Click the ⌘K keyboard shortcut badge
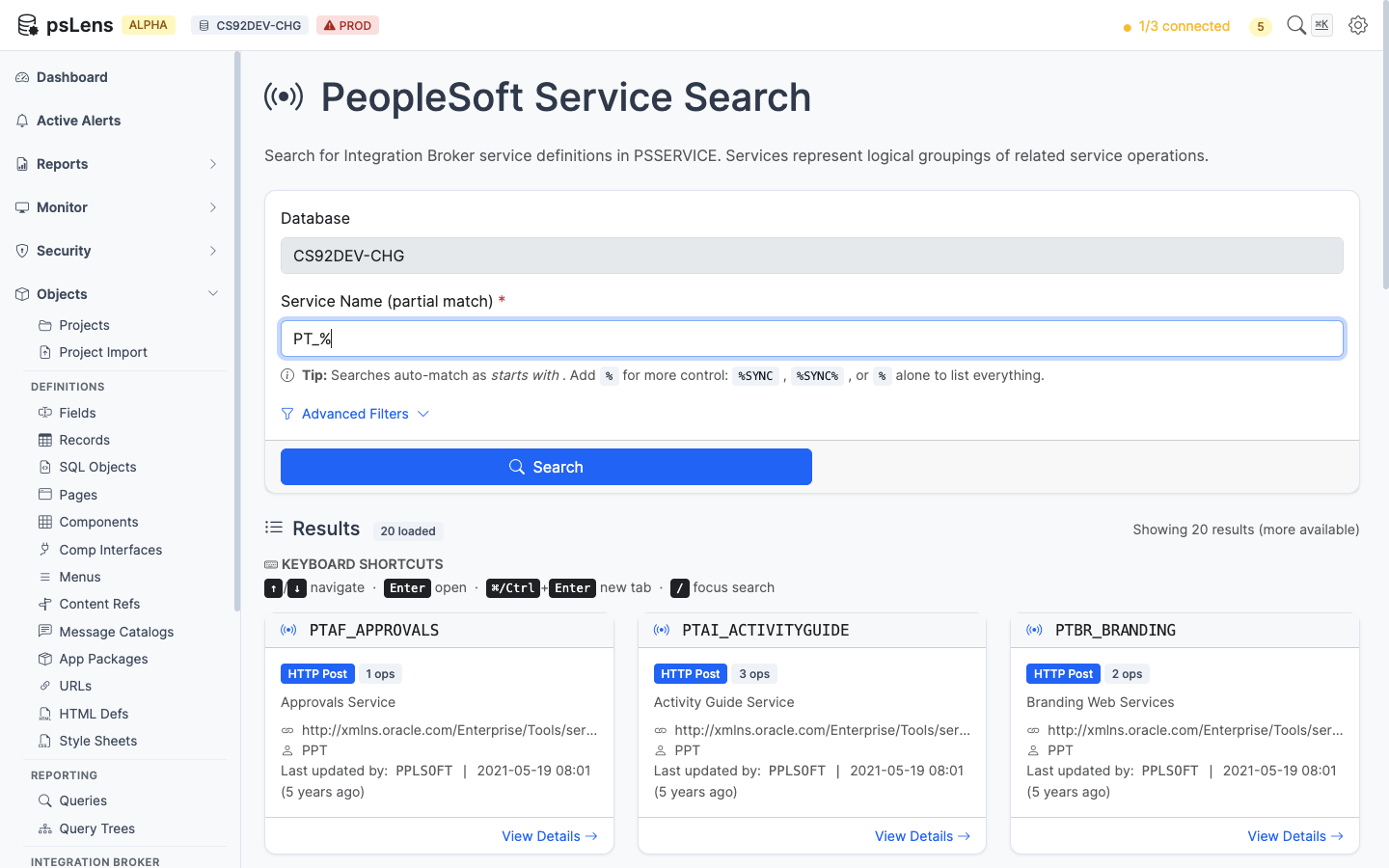This screenshot has width=1389, height=868. pos(1321,25)
